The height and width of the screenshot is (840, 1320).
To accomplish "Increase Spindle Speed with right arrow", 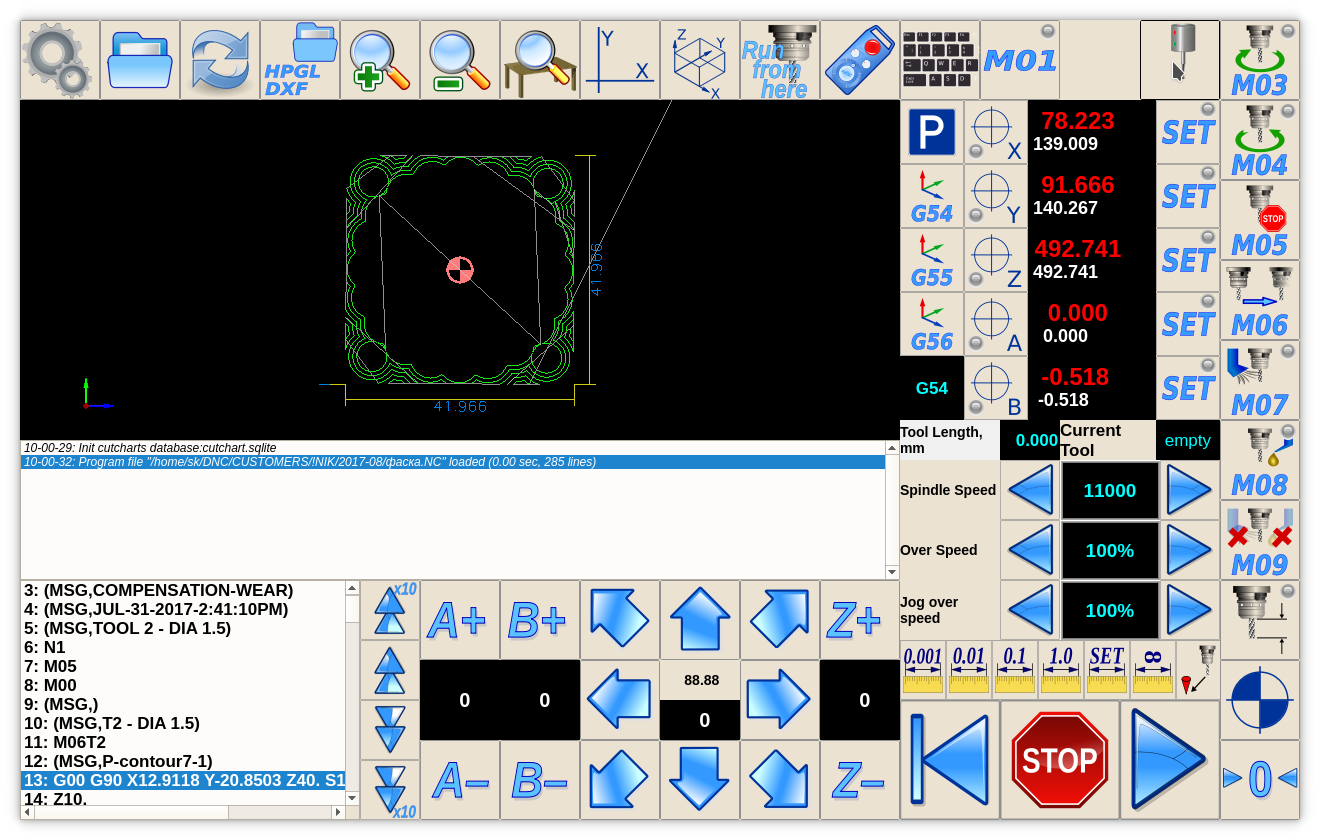I will coord(1189,490).
